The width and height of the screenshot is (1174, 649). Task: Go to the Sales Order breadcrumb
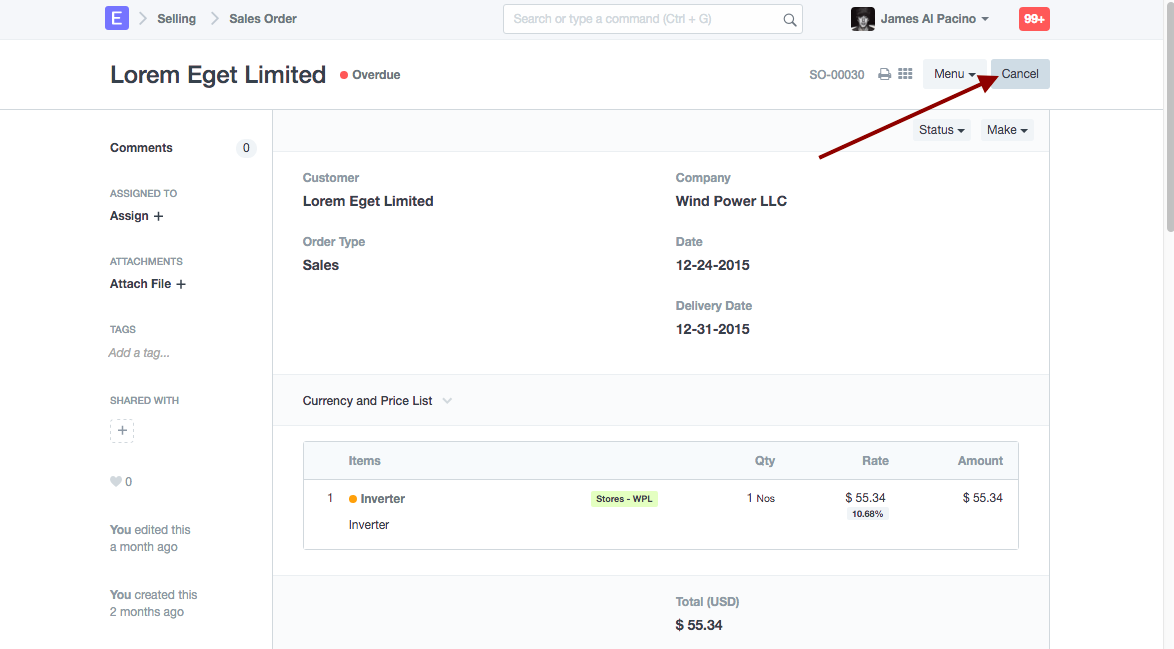coord(263,19)
